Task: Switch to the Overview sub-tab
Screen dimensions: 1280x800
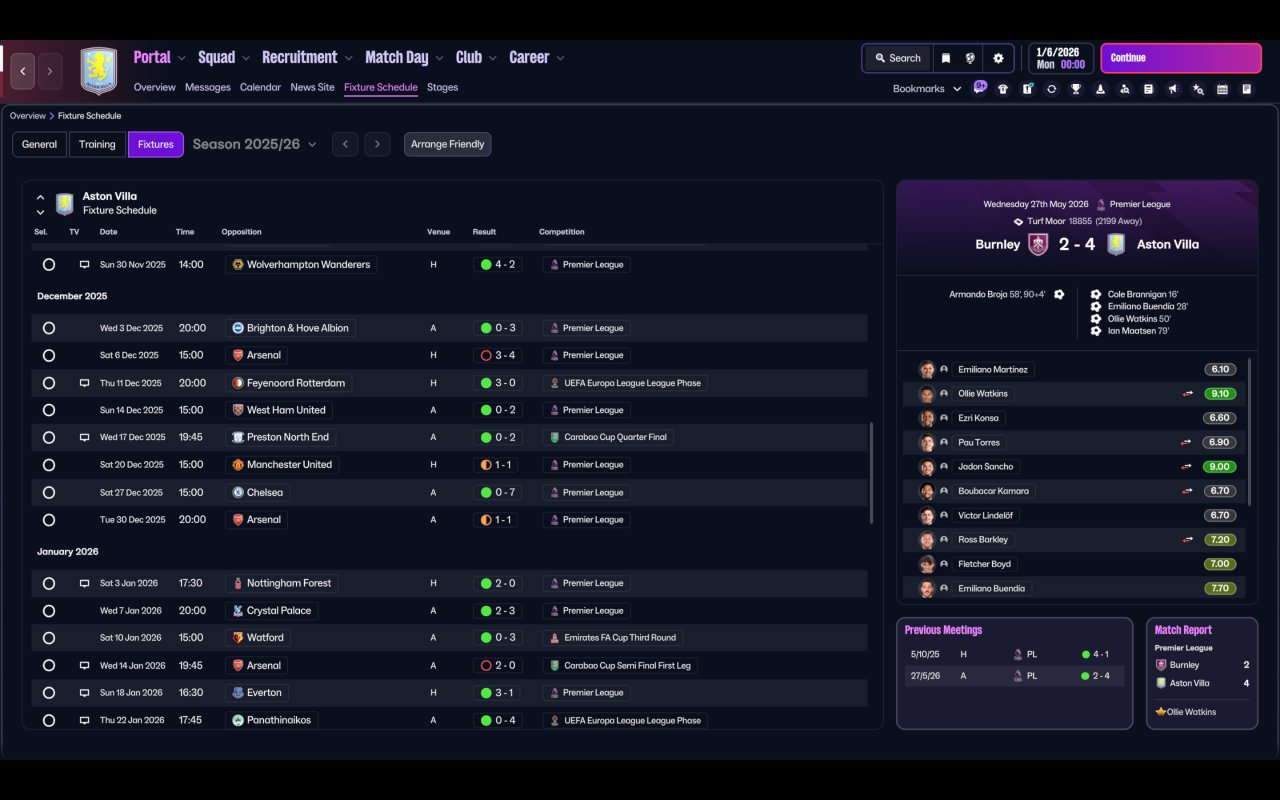Action: [x=155, y=88]
